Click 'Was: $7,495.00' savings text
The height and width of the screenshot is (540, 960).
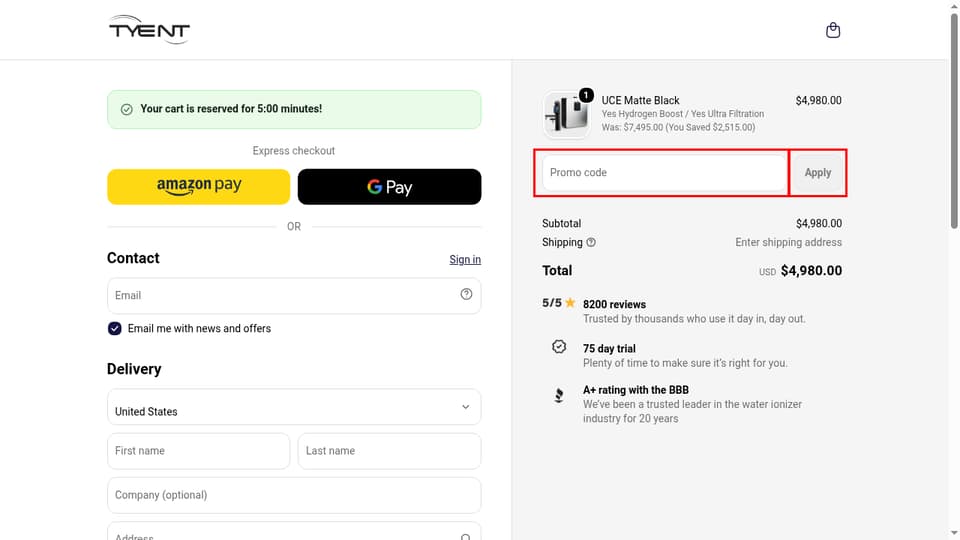coord(678,127)
